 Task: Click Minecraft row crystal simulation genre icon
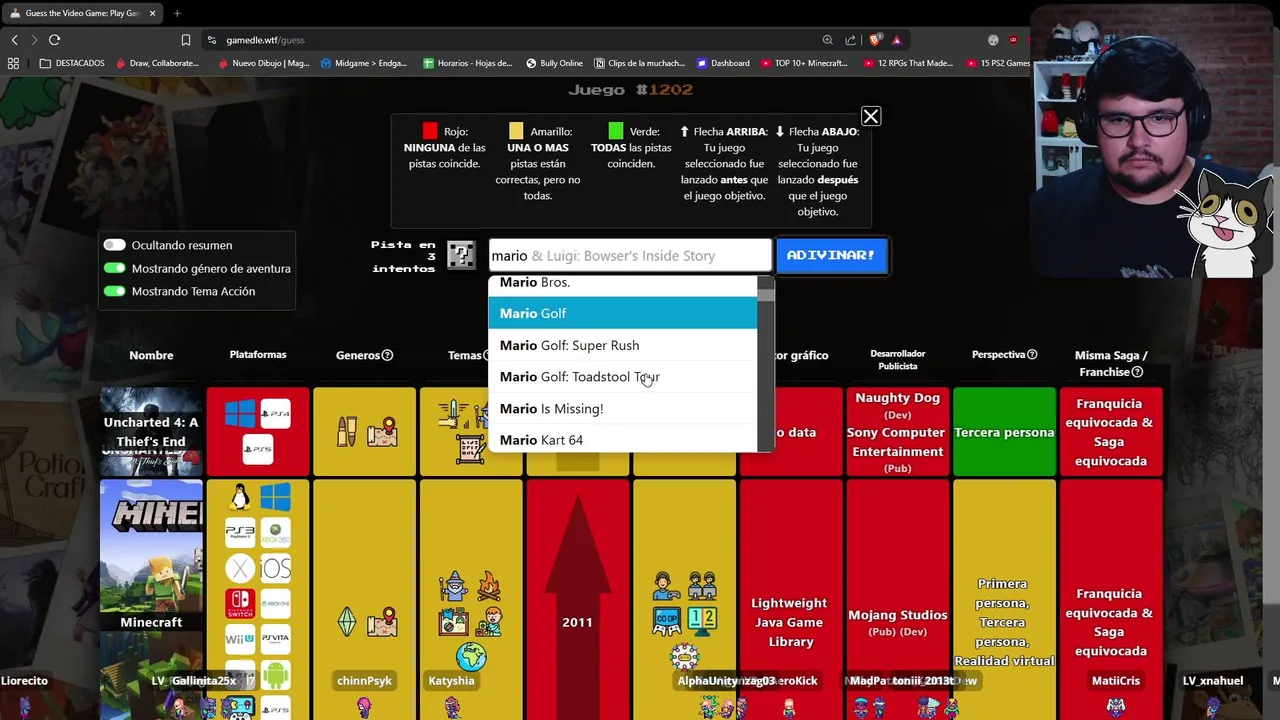[346, 622]
